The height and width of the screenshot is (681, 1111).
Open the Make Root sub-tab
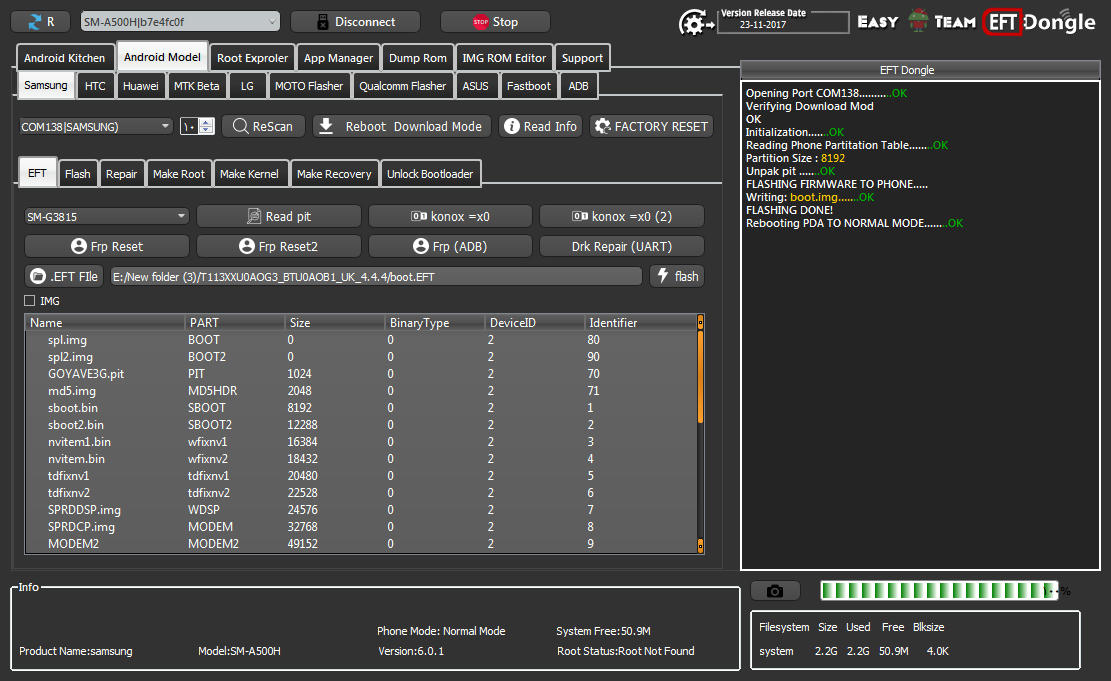click(x=179, y=174)
